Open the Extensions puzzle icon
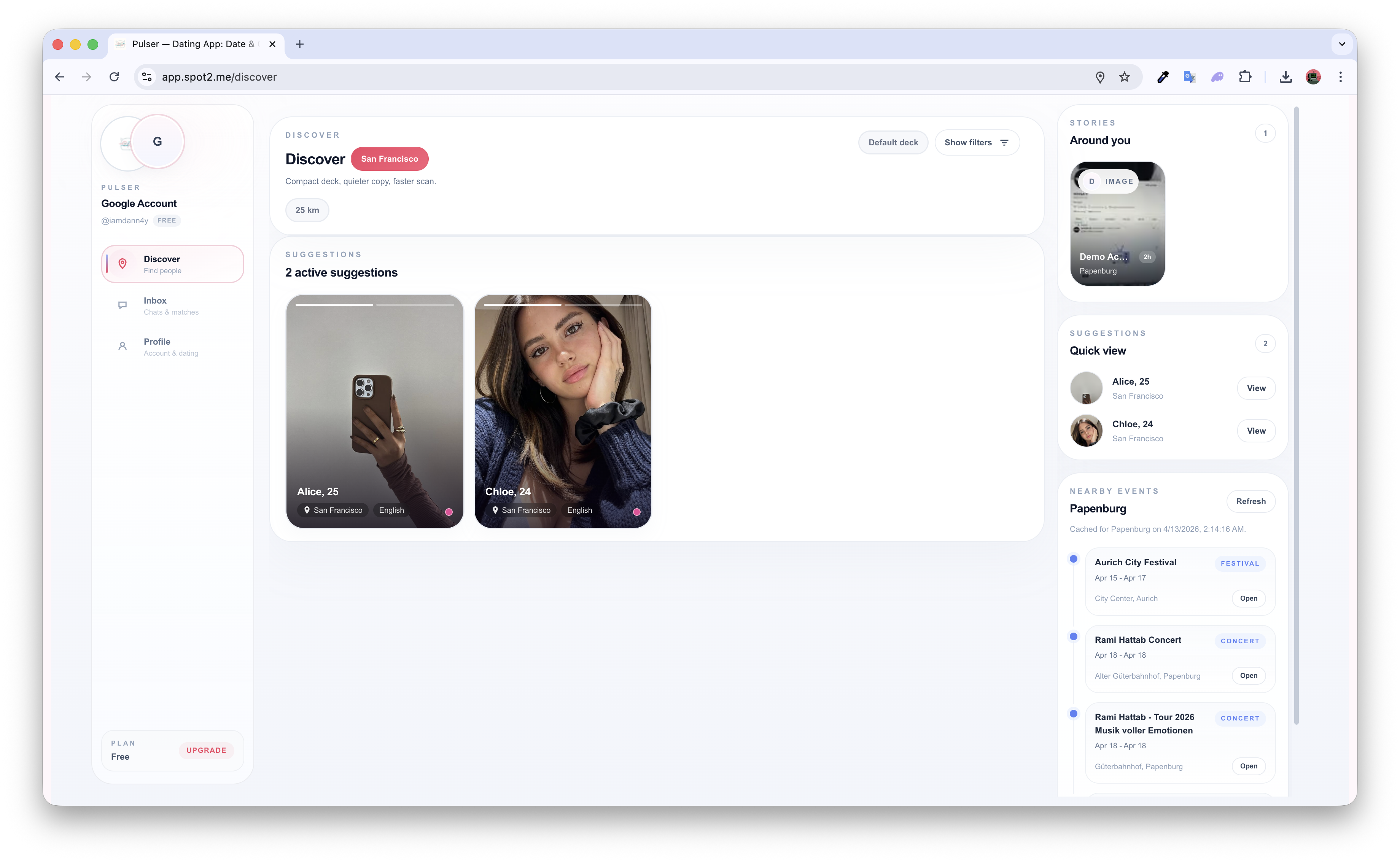This screenshot has width=1400, height=862. pyautogui.click(x=1245, y=77)
